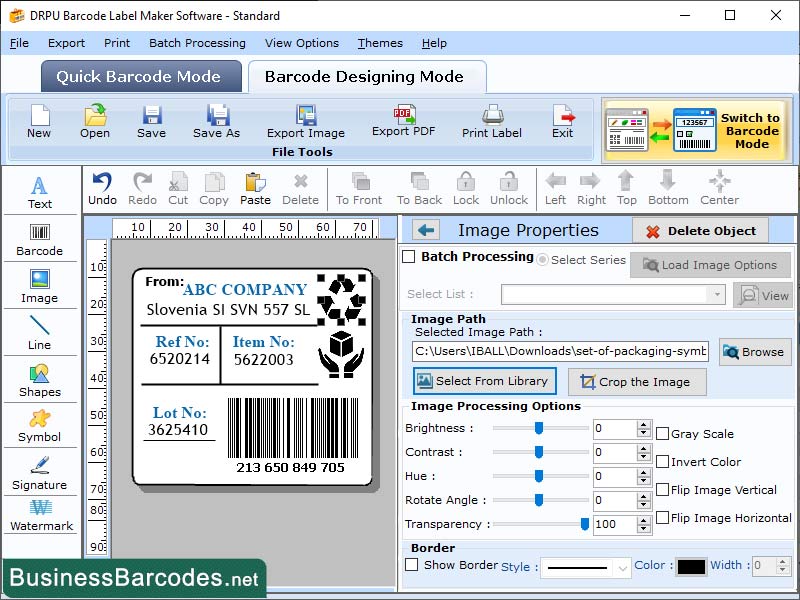Align object to Bottom

pyautogui.click(x=668, y=189)
